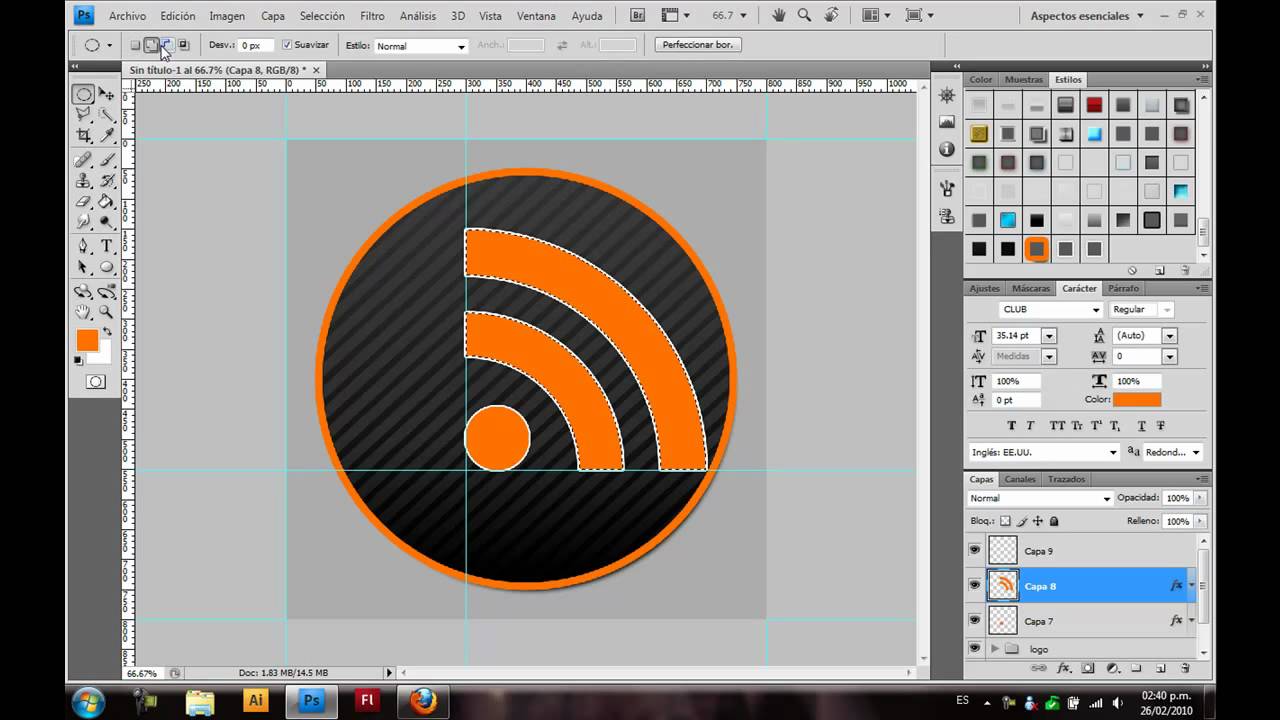Screen dimensions: 1280x720
Task: Select the Move tool
Action: (x=106, y=95)
